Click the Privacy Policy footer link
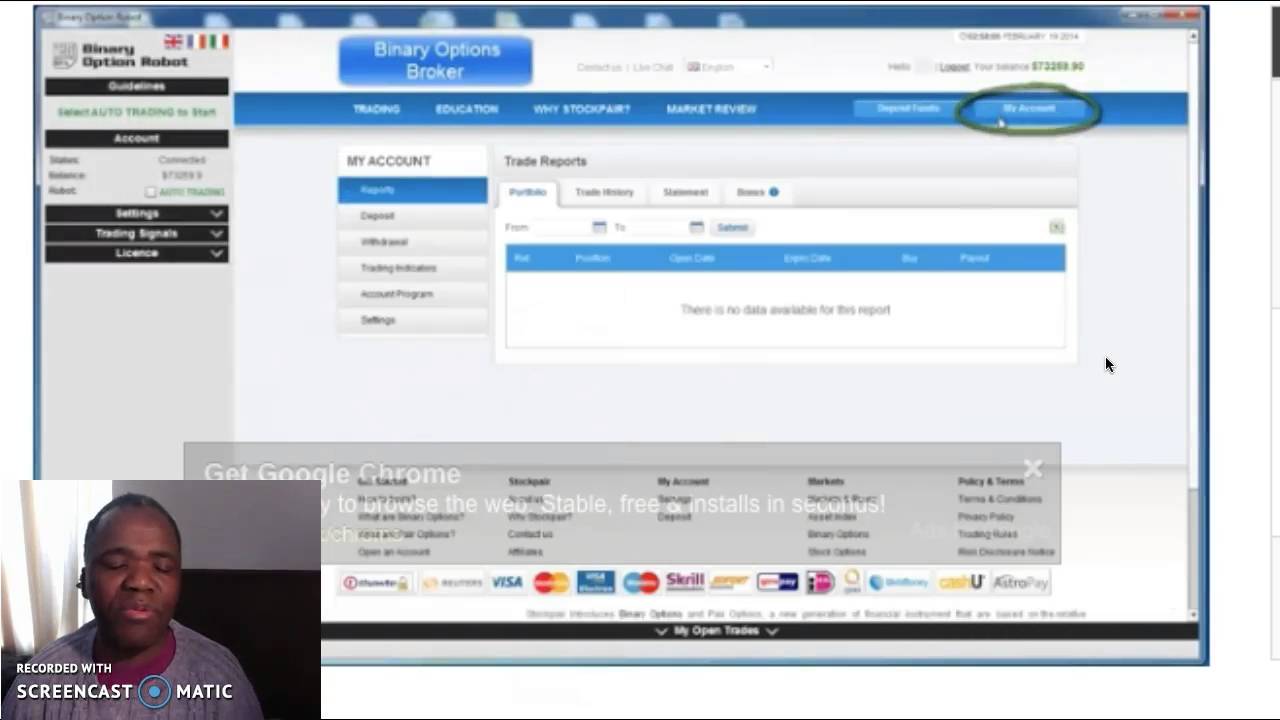 click(986, 517)
